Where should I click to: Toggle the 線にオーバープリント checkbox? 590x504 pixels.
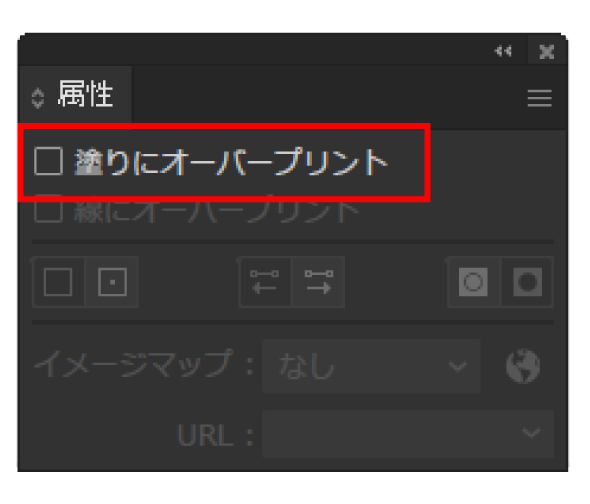point(48,209)
